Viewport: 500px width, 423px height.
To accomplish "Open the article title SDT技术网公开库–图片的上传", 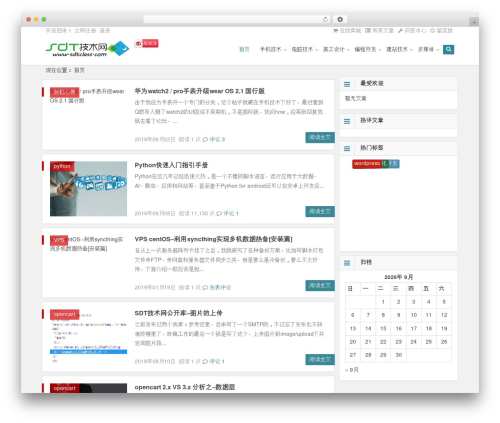I will pos(178,313).
